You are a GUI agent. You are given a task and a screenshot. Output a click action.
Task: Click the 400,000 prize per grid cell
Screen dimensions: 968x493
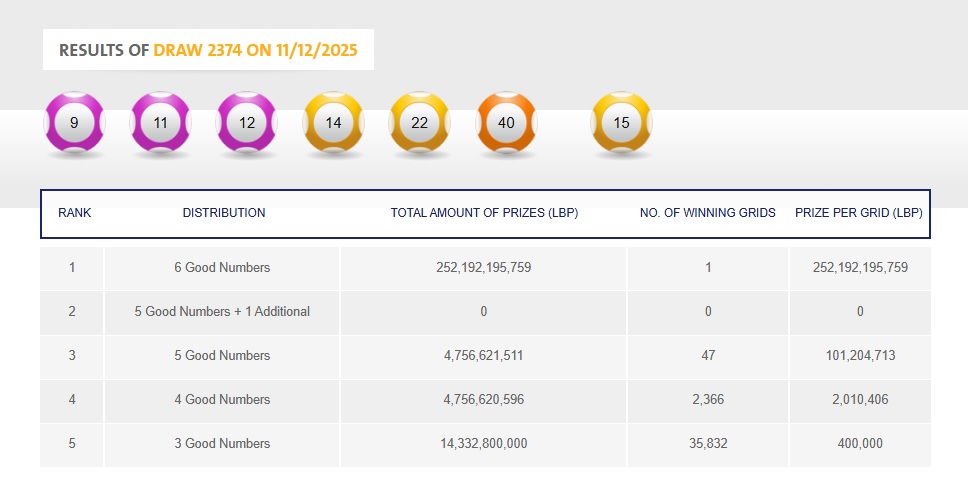pos(860,444)
